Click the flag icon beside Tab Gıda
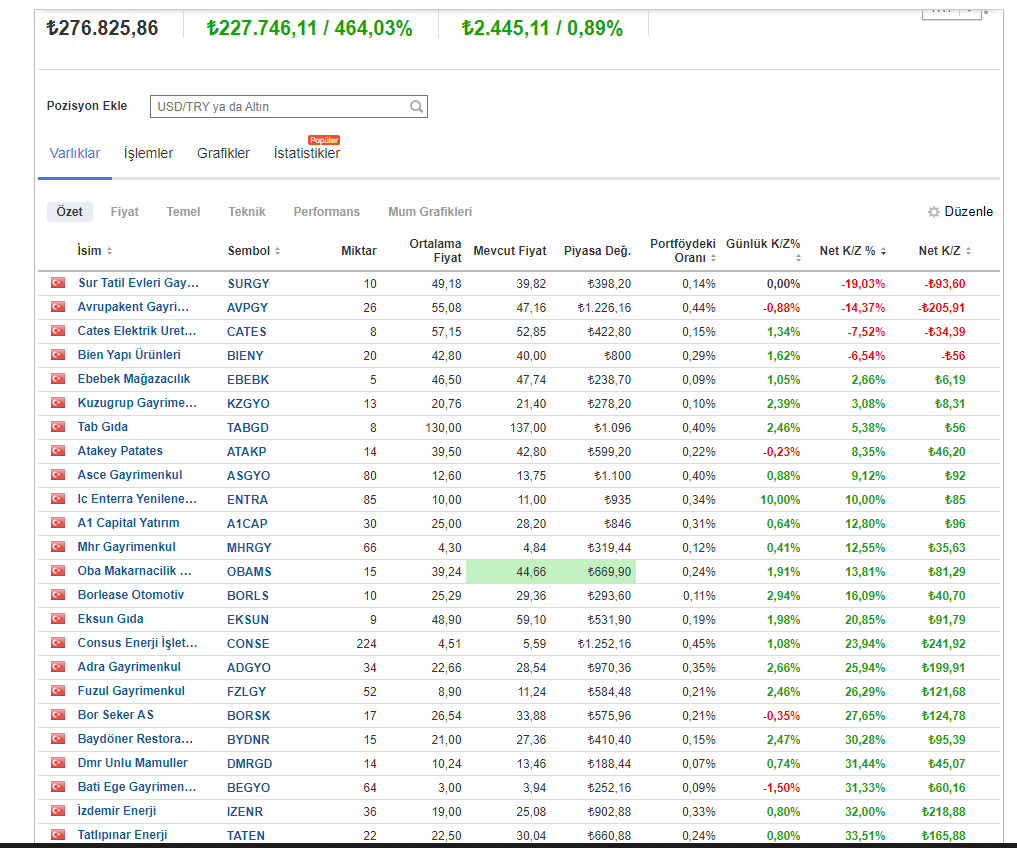The height and width of the screenshot is (848, 1017). [x=58, y=427]
